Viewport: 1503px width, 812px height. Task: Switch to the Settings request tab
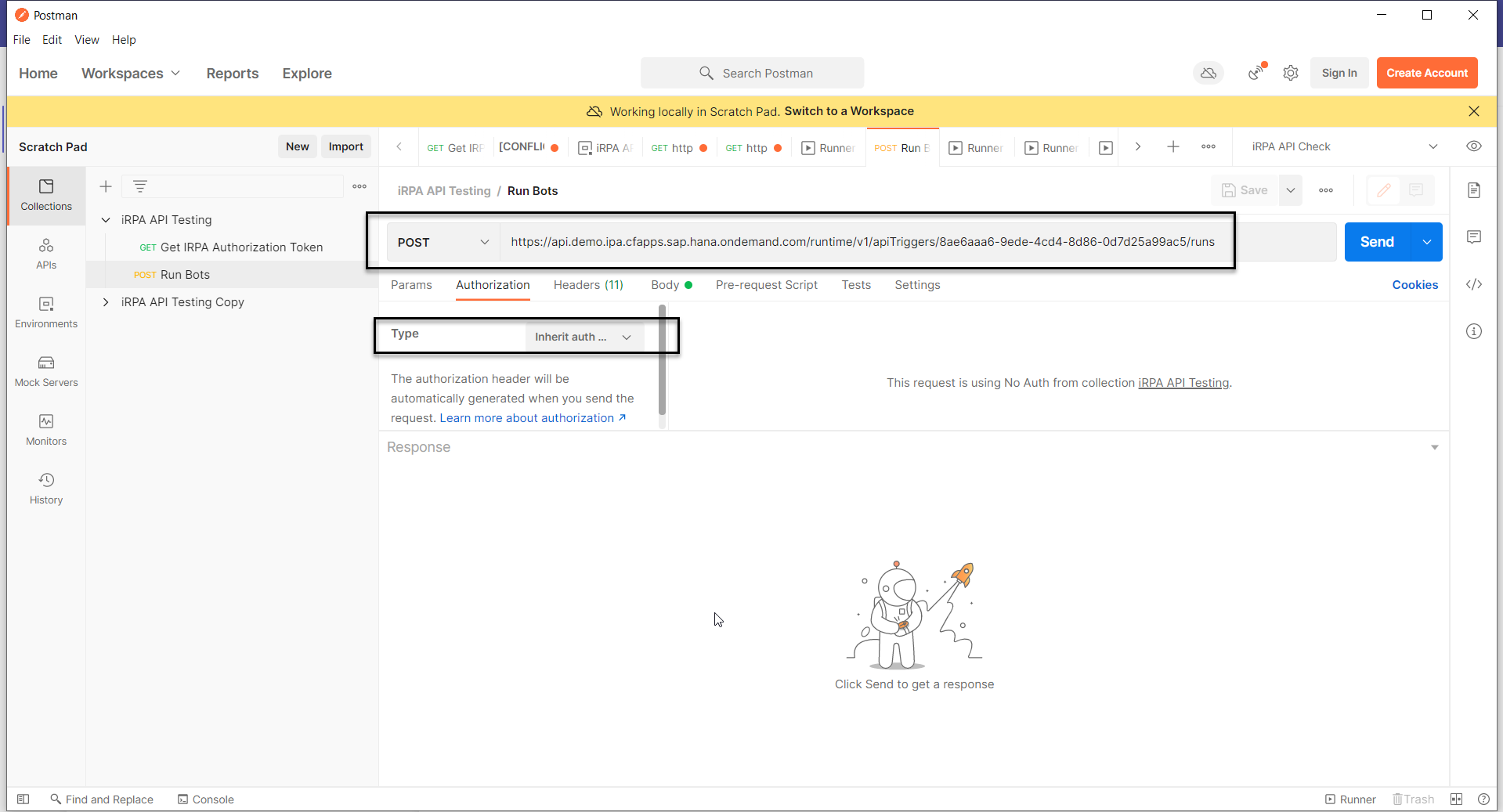[x=917, y=285]
